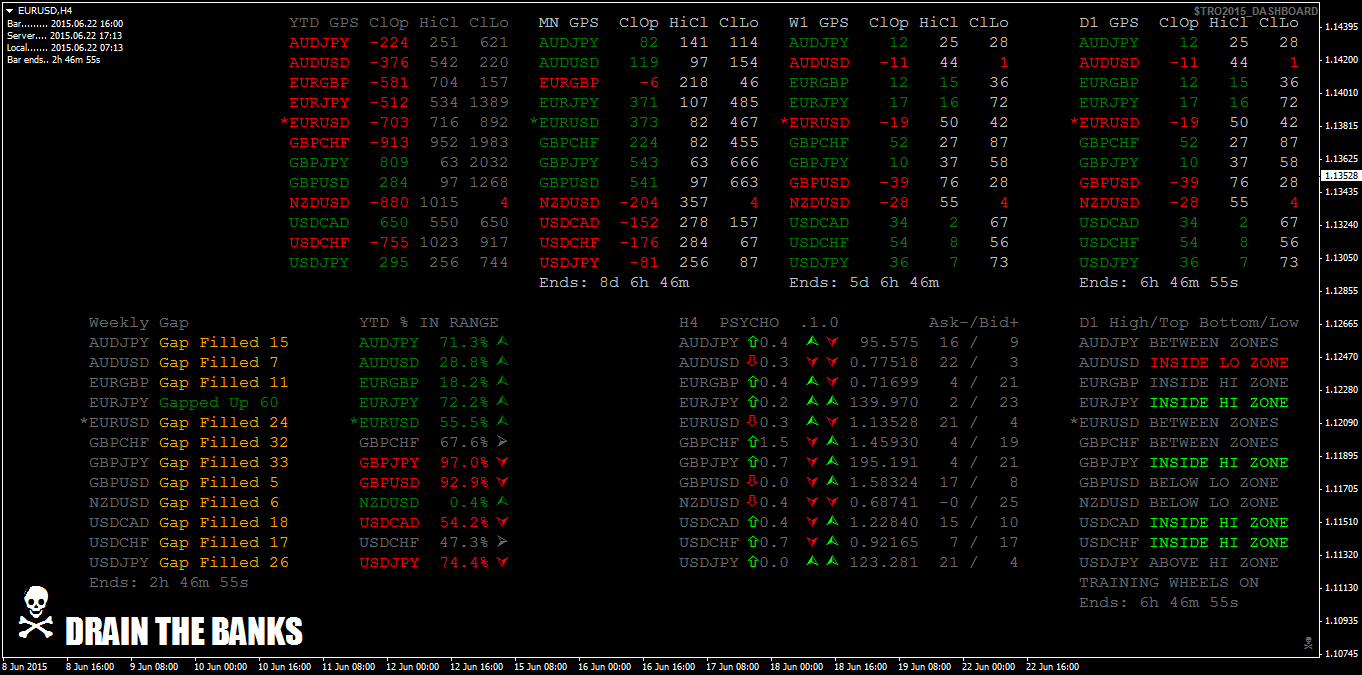The width and height of the screenshot is (1362, 675).
Task: Click the EURUSD,H4 chart title
Action: (x=44, y=10)
